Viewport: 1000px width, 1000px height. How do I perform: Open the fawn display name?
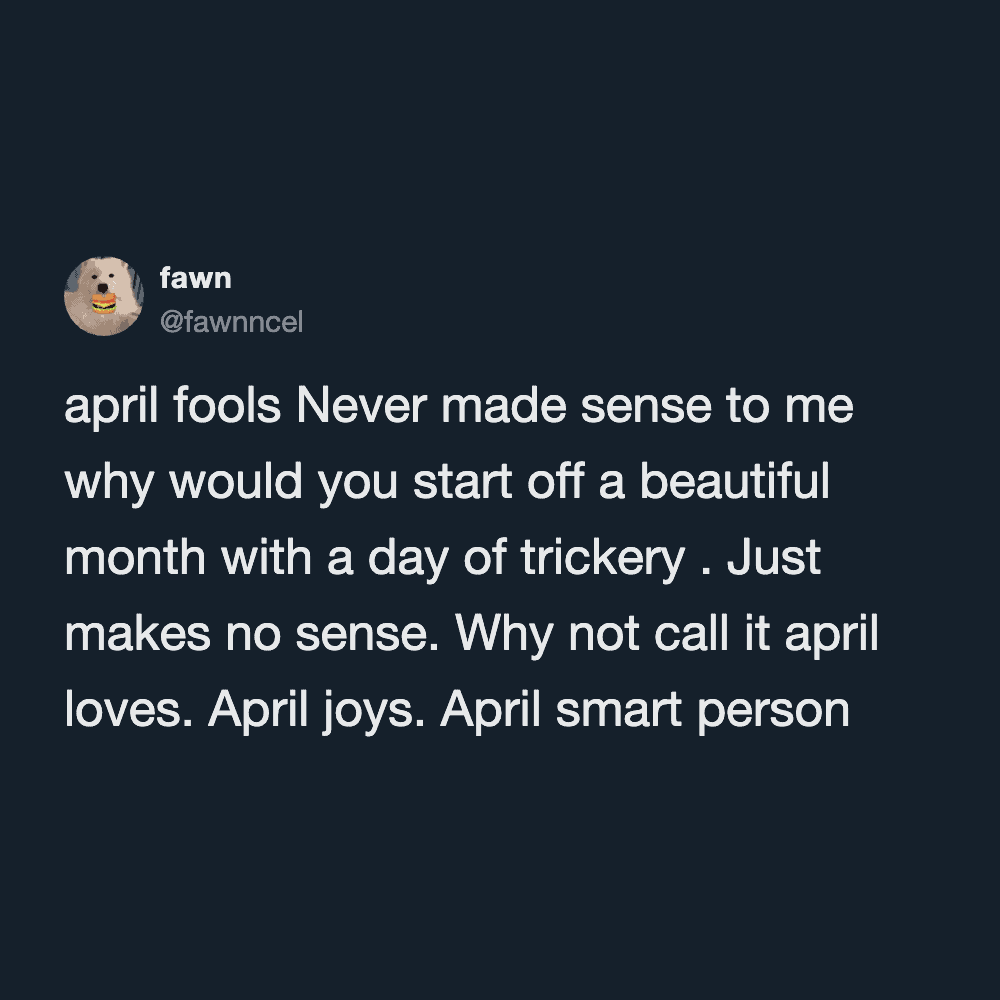pos(195,279)
